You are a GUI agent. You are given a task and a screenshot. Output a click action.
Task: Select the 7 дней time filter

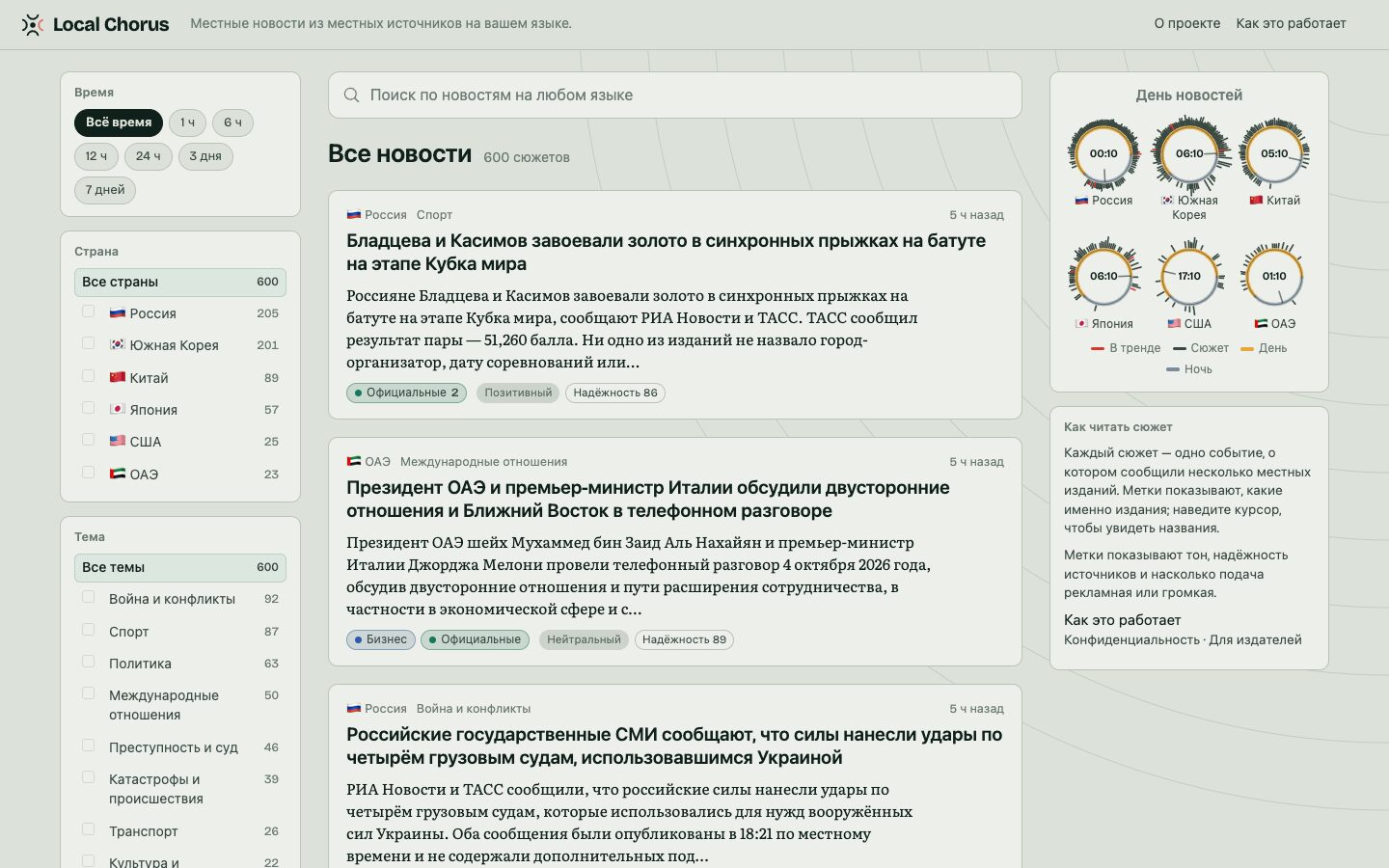(105, 190)
